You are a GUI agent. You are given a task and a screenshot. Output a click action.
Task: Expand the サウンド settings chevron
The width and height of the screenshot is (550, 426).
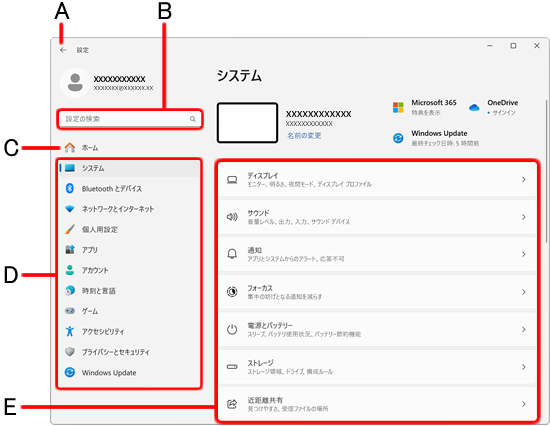(x=523, y=217)
